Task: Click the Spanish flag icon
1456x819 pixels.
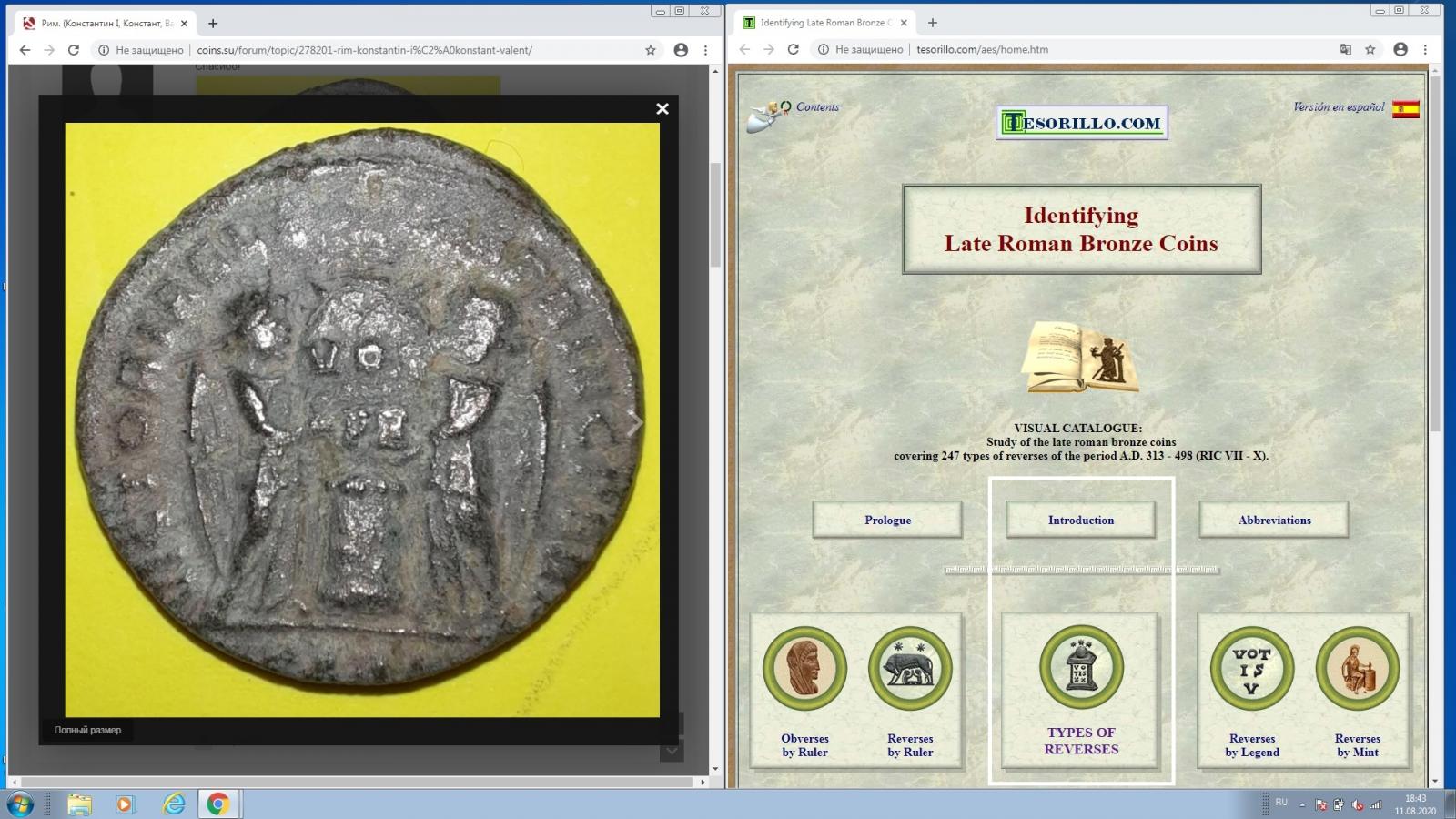Action: (x=1405, y=110)
